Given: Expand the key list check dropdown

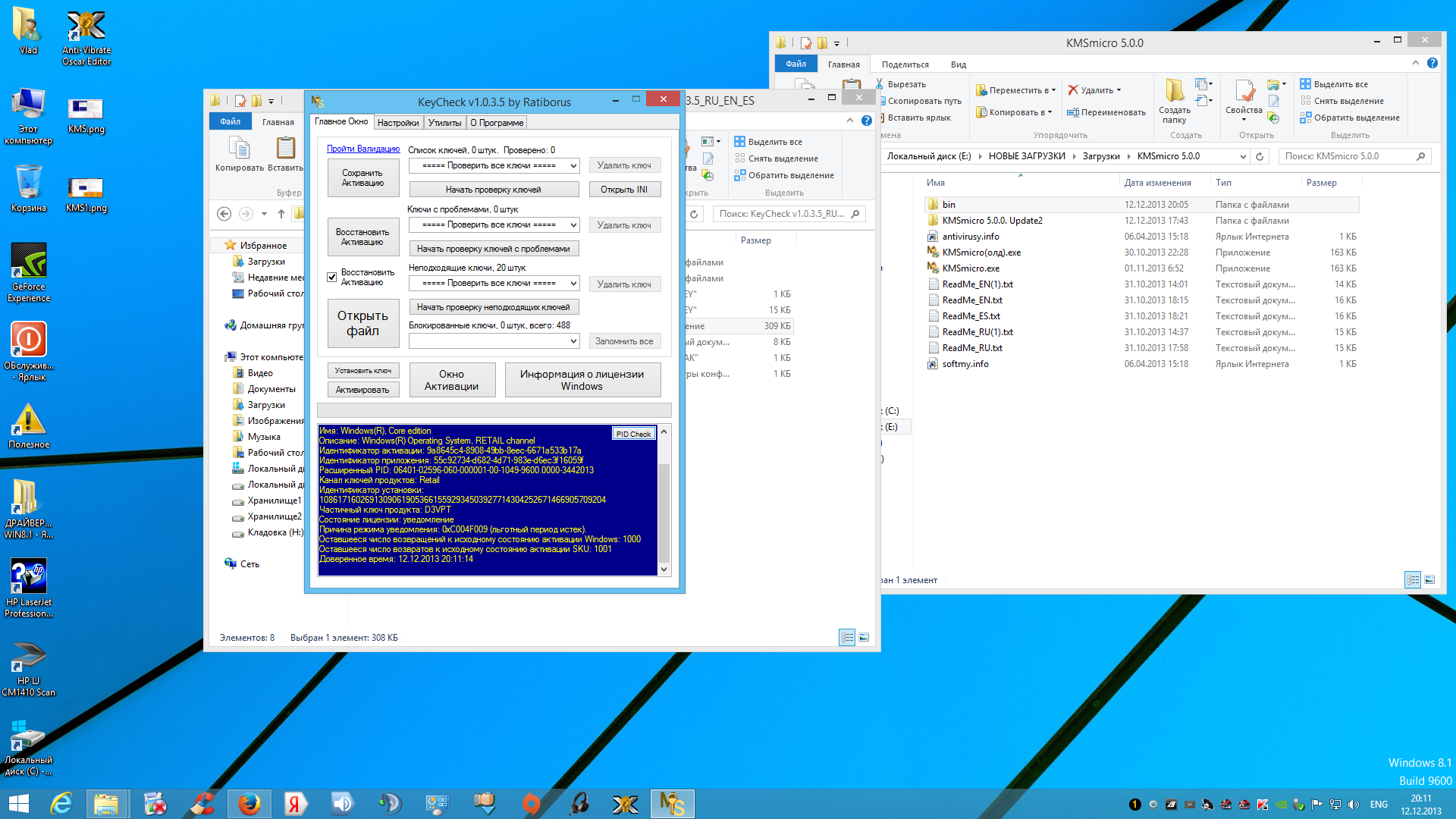Looking at the screenshot, I should [573, 165].
